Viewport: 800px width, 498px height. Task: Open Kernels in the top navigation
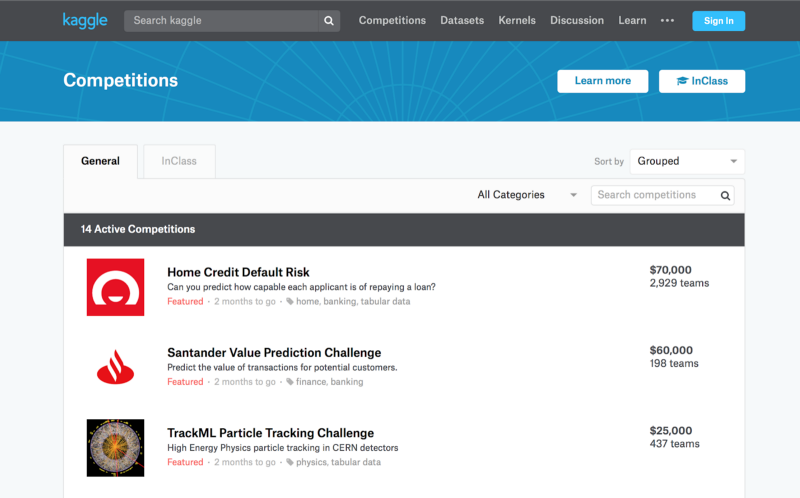(517, 20)
